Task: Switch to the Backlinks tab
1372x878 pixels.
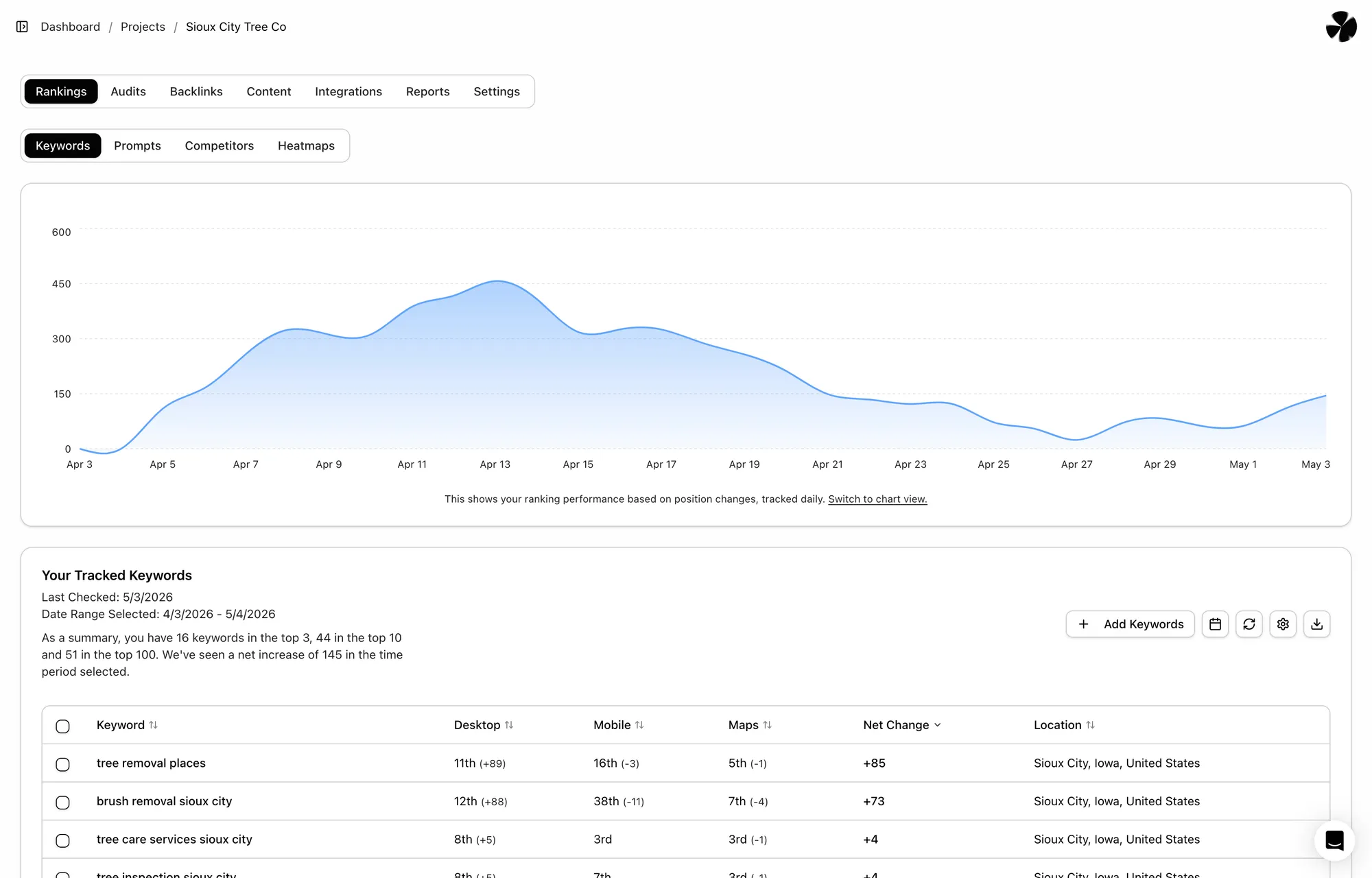Action: pos(196,91)
